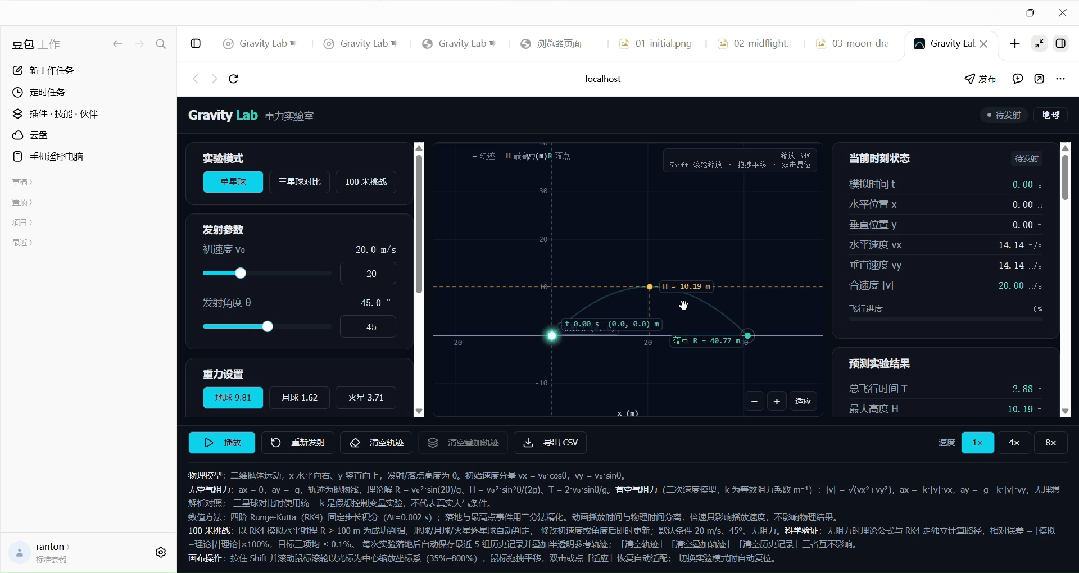Image resolution: width=1079 pixels, height=573 pixels.
Task: Select the three planet comparison mode
Action: tap(299, 182)
